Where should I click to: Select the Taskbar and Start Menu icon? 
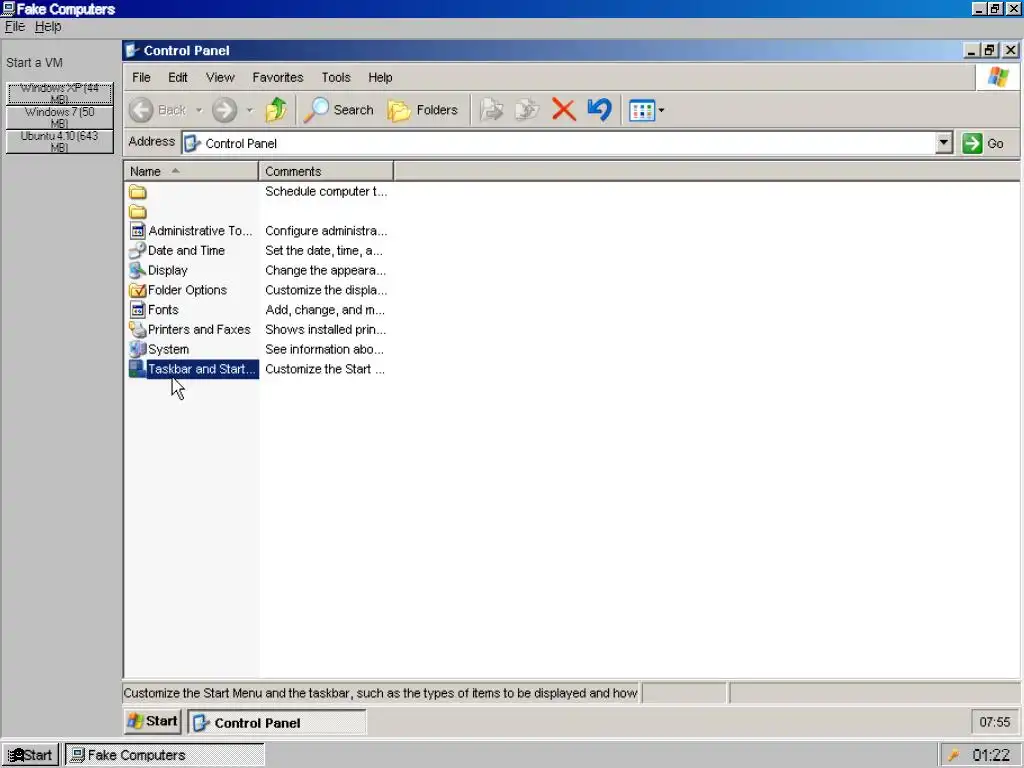pyautogui.click(x=137, y=368)
